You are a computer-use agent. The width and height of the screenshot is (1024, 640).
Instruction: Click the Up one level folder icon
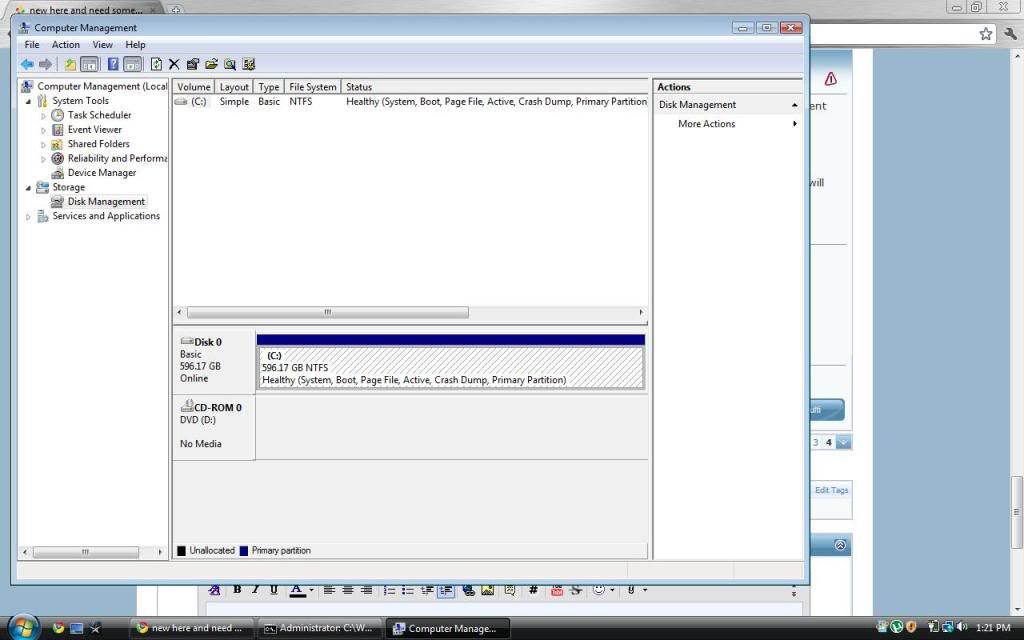[70, 64]
